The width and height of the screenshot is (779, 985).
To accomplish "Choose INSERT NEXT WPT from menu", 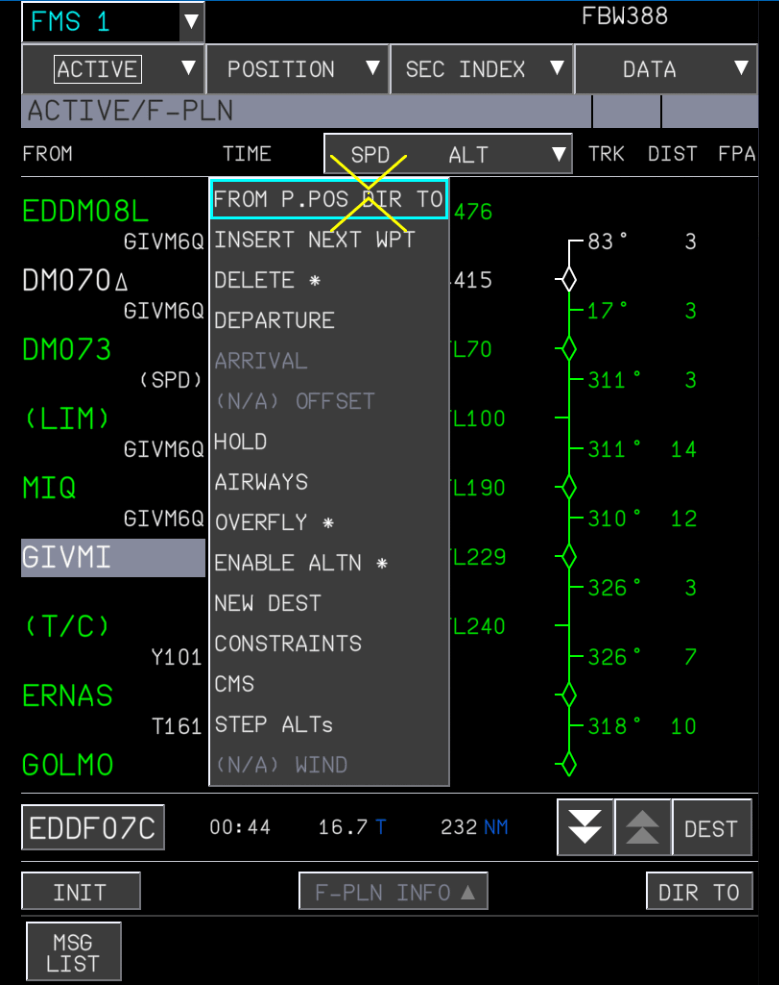I will (x=314, y=240).
